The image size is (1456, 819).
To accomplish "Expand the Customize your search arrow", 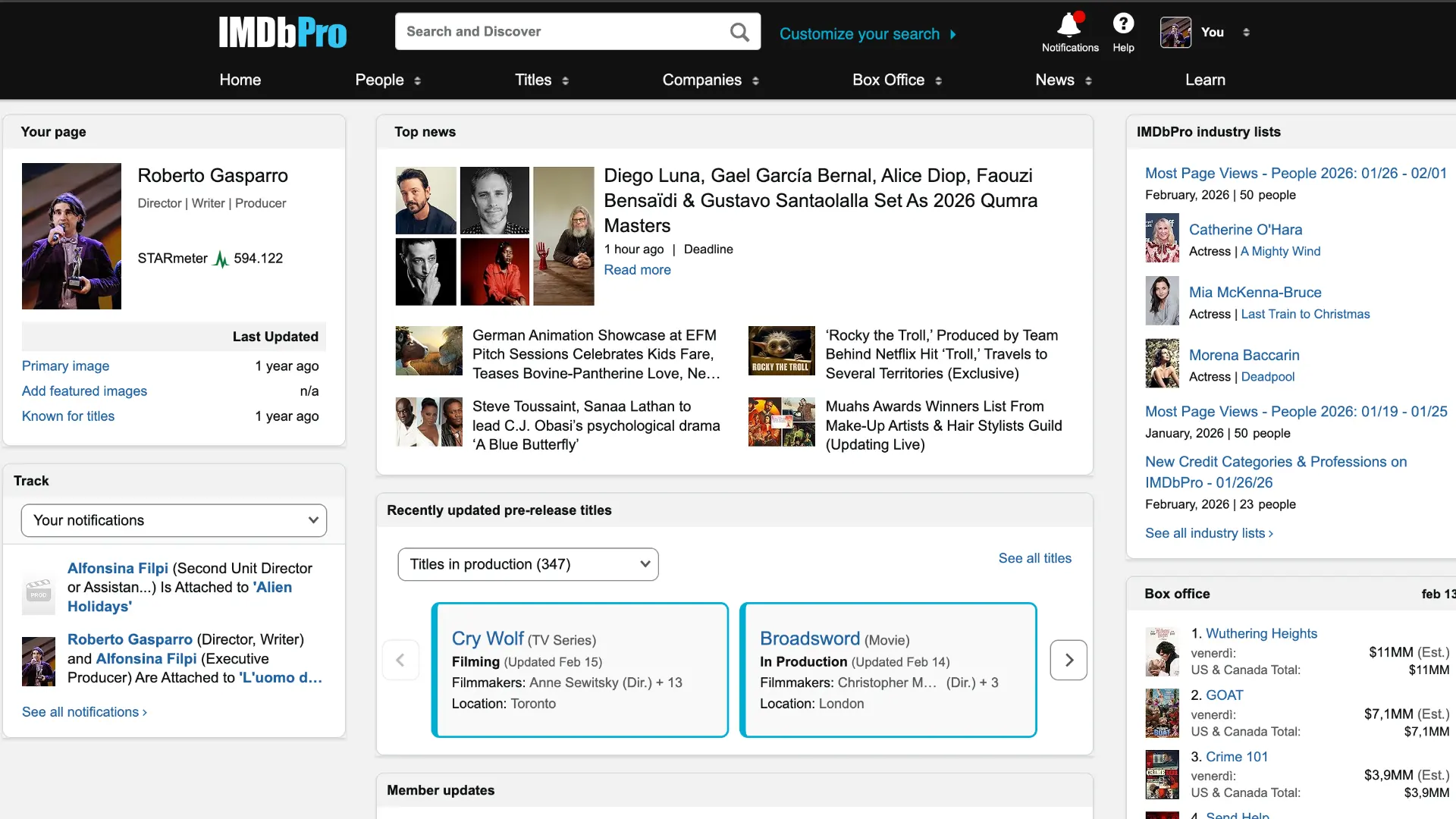I will point(953,34).
